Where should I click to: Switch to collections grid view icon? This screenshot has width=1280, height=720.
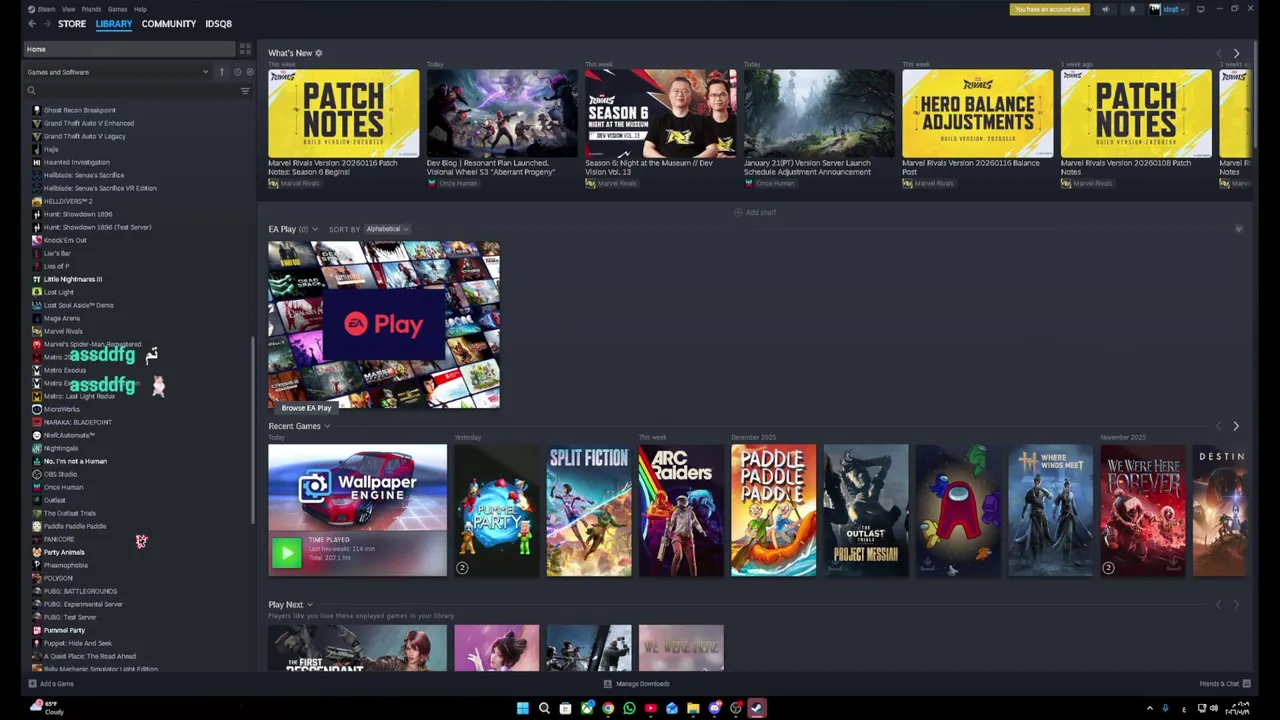[245, 49]
